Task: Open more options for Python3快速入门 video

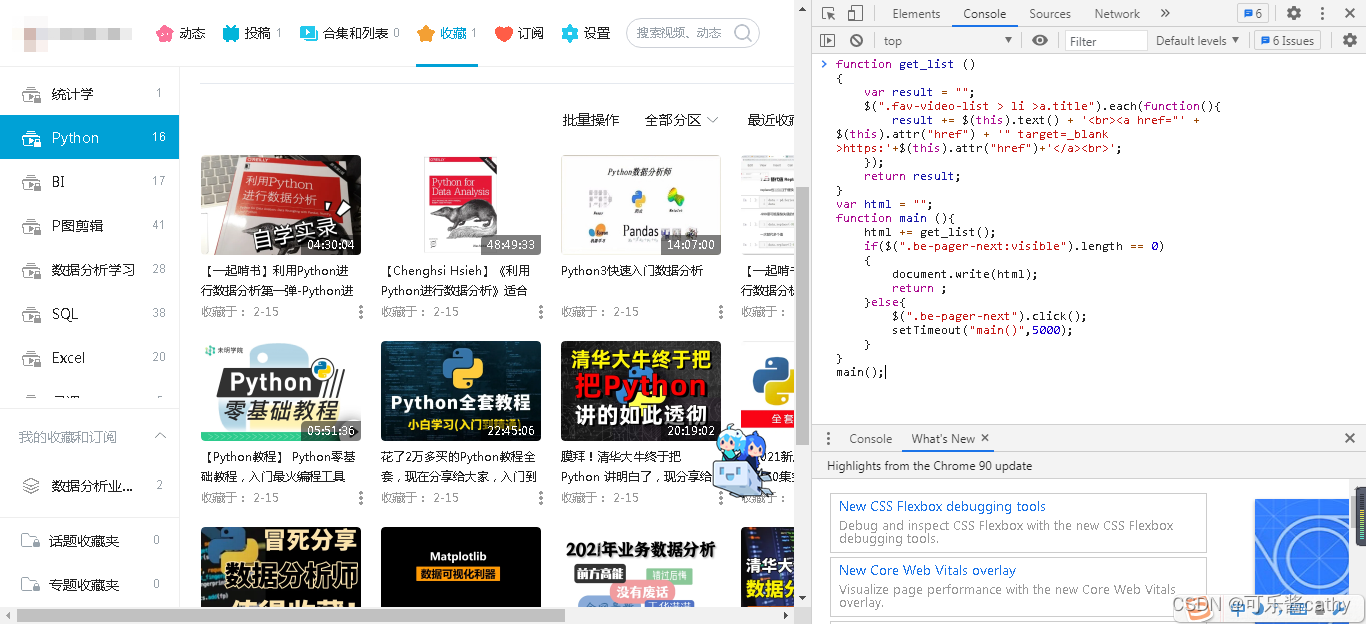Action: 721,312
